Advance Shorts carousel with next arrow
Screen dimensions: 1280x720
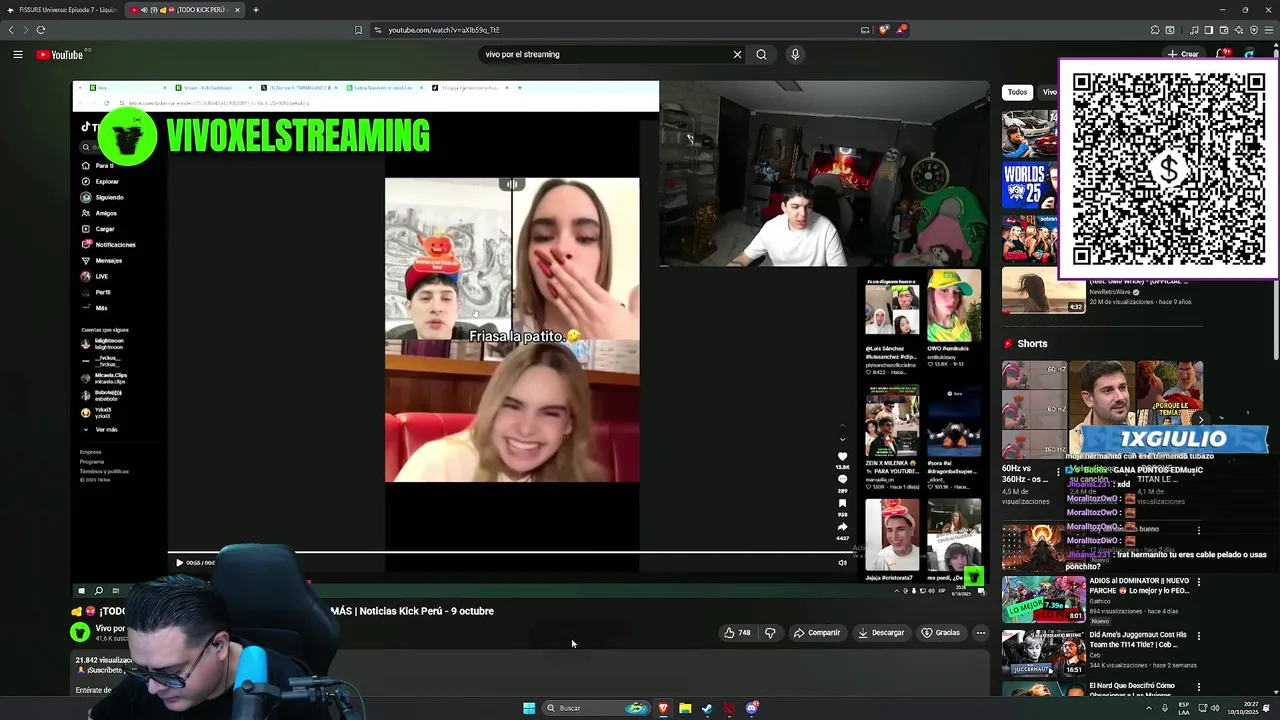point(1201,420)
